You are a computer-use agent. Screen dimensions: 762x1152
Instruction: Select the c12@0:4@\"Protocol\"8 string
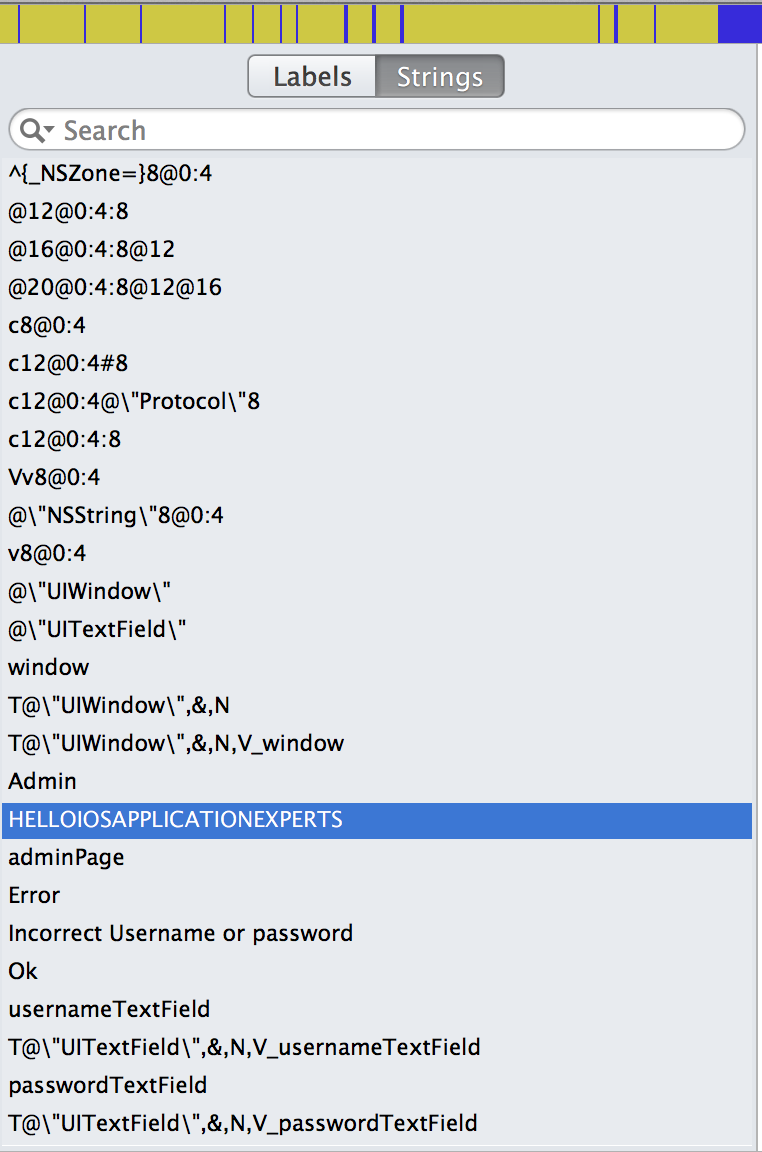coord(377,401)
